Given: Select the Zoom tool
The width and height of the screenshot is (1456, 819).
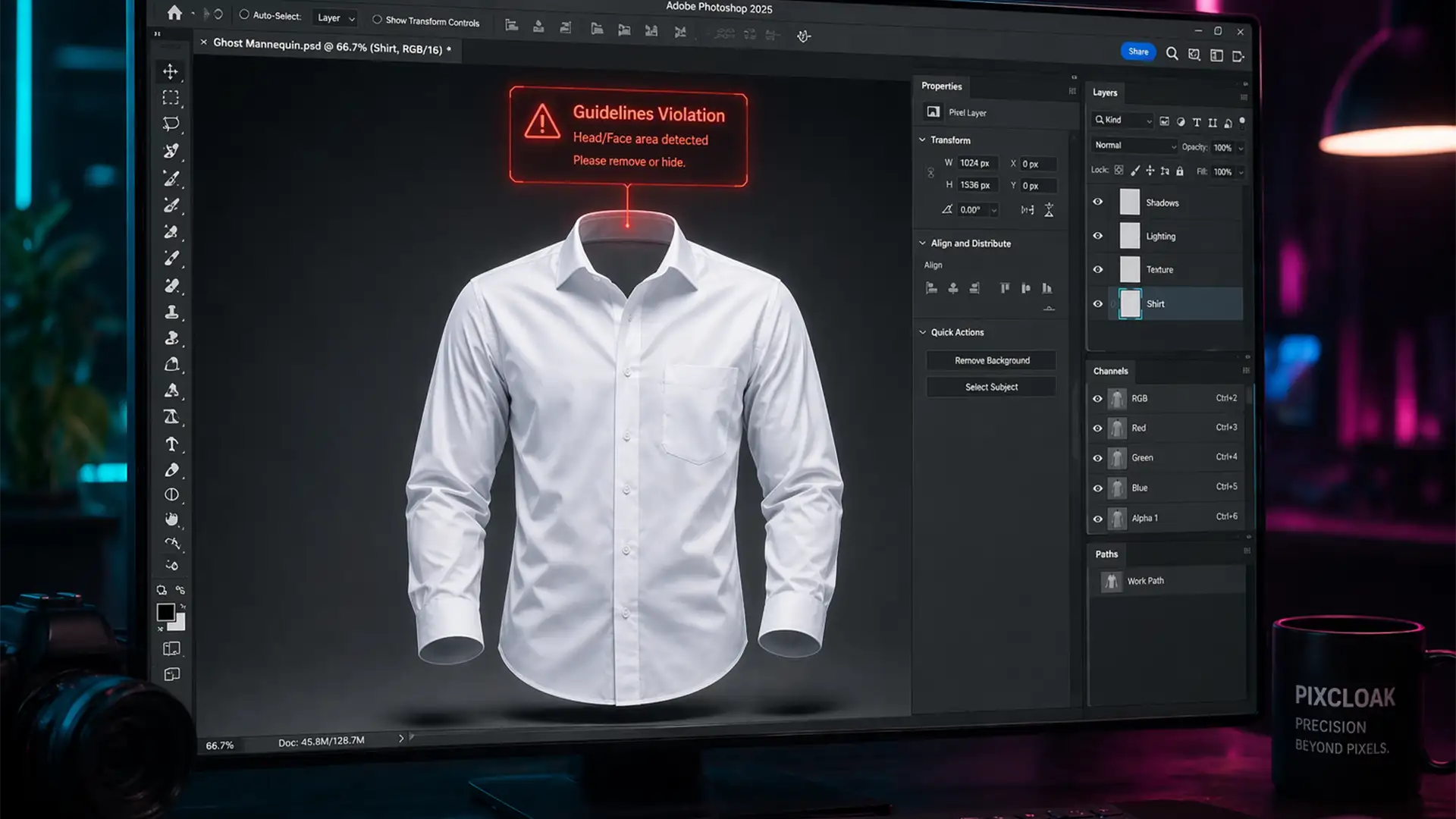Looking at the screenshot, I should click(x=172, y=565).
